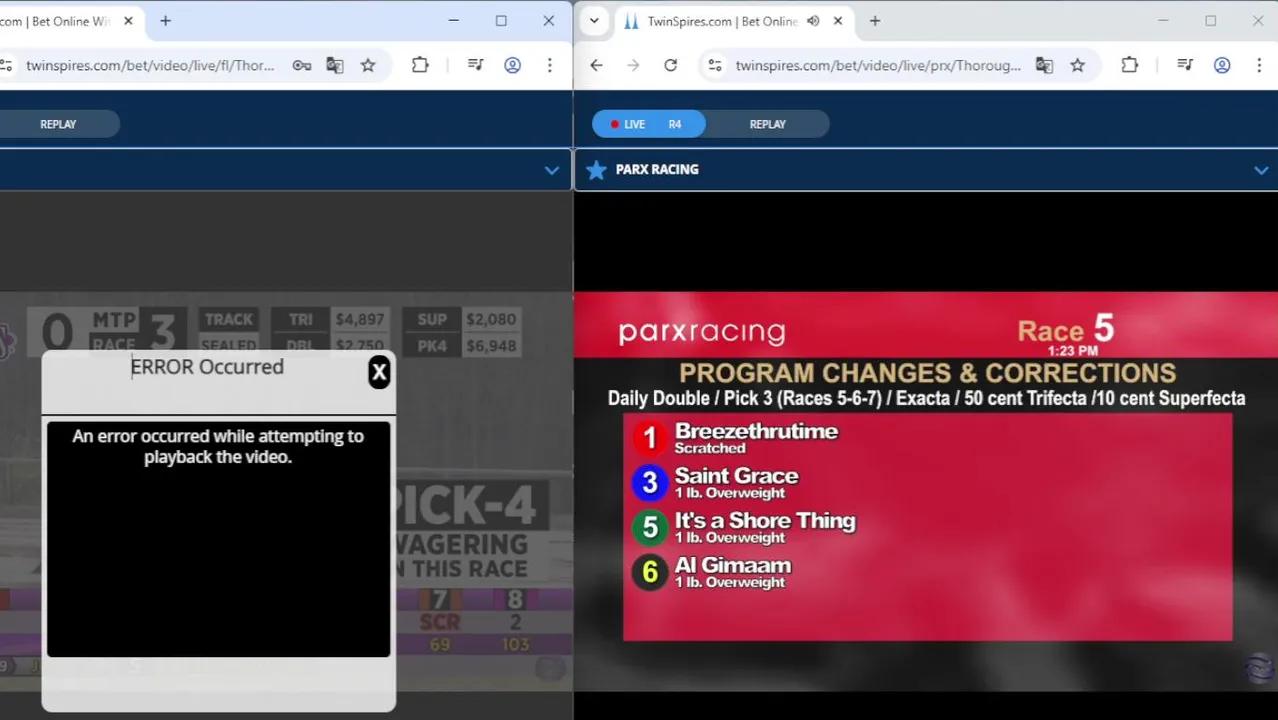Open media controls in right window
This screenshot has height=720, width=1278.
tap(1185, 65)
